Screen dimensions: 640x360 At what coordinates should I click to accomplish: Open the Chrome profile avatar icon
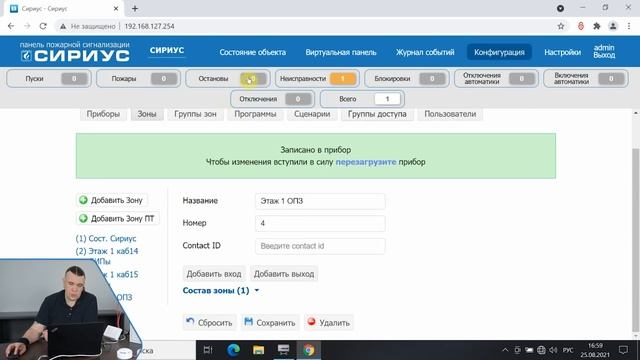tap(613, 26)
